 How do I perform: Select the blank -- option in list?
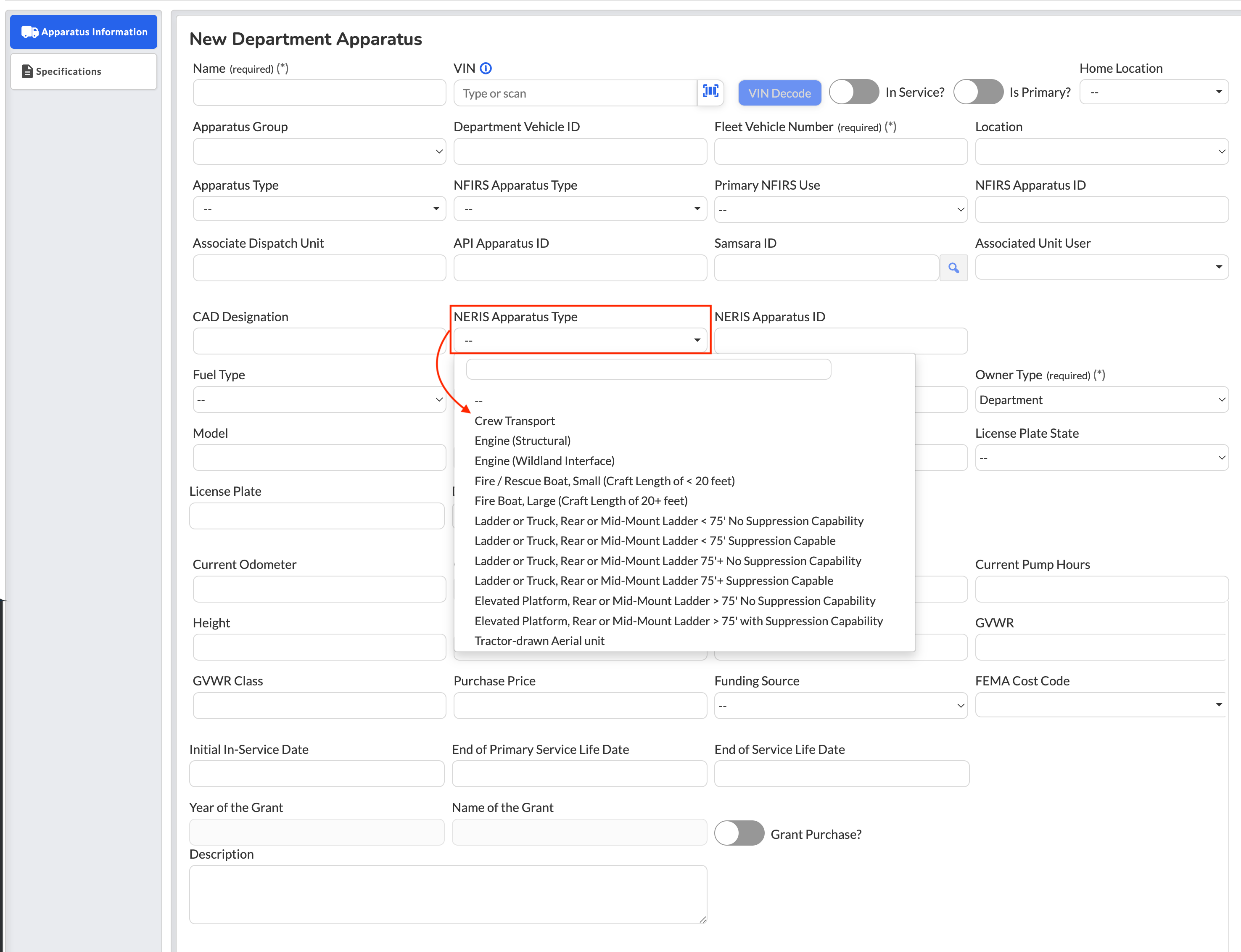pyautogui.click(x=684, y=401)
